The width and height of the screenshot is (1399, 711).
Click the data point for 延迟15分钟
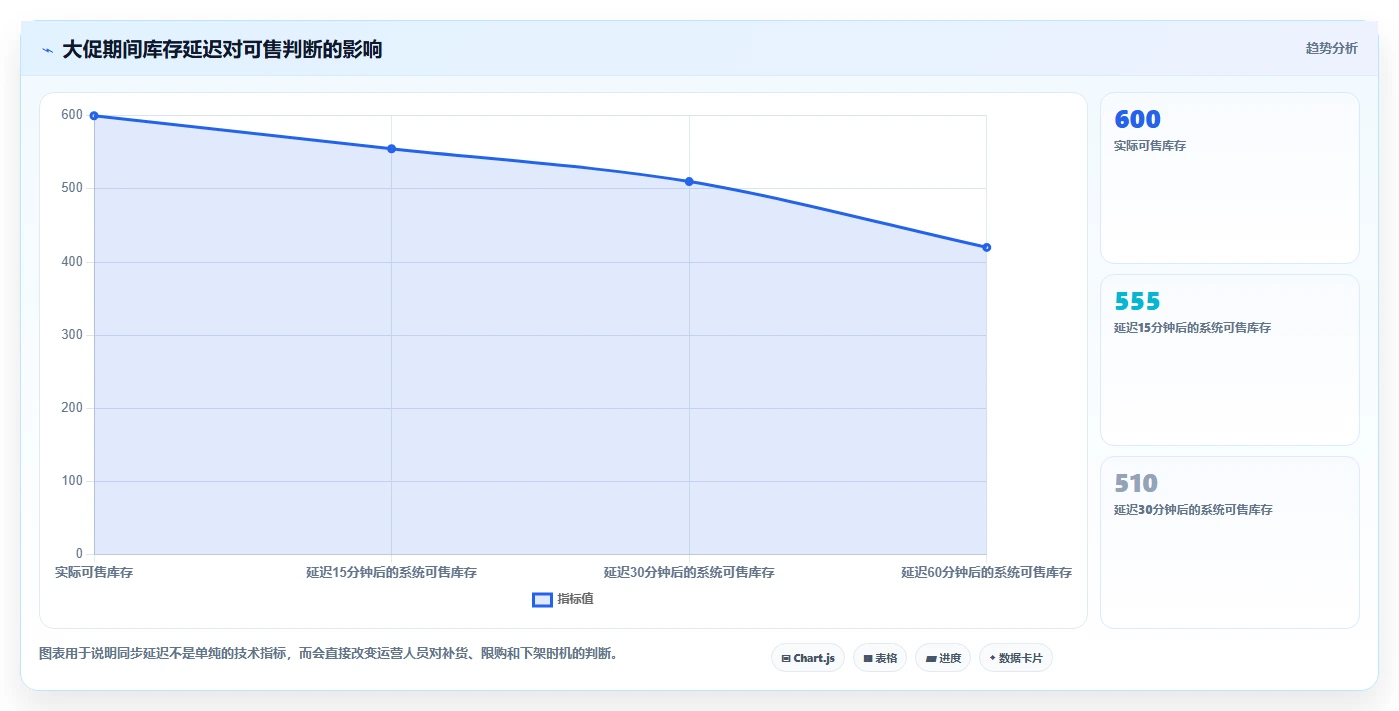(x=391, y=149)
